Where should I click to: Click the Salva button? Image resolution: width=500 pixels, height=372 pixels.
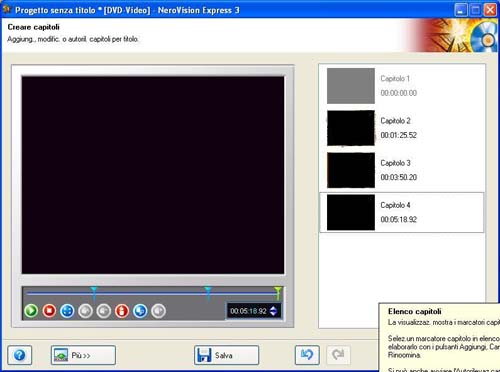coord(226,355)
